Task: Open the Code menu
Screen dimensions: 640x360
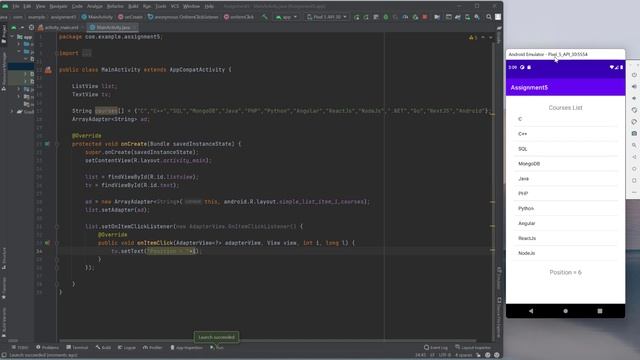Action: click(77, 6)
